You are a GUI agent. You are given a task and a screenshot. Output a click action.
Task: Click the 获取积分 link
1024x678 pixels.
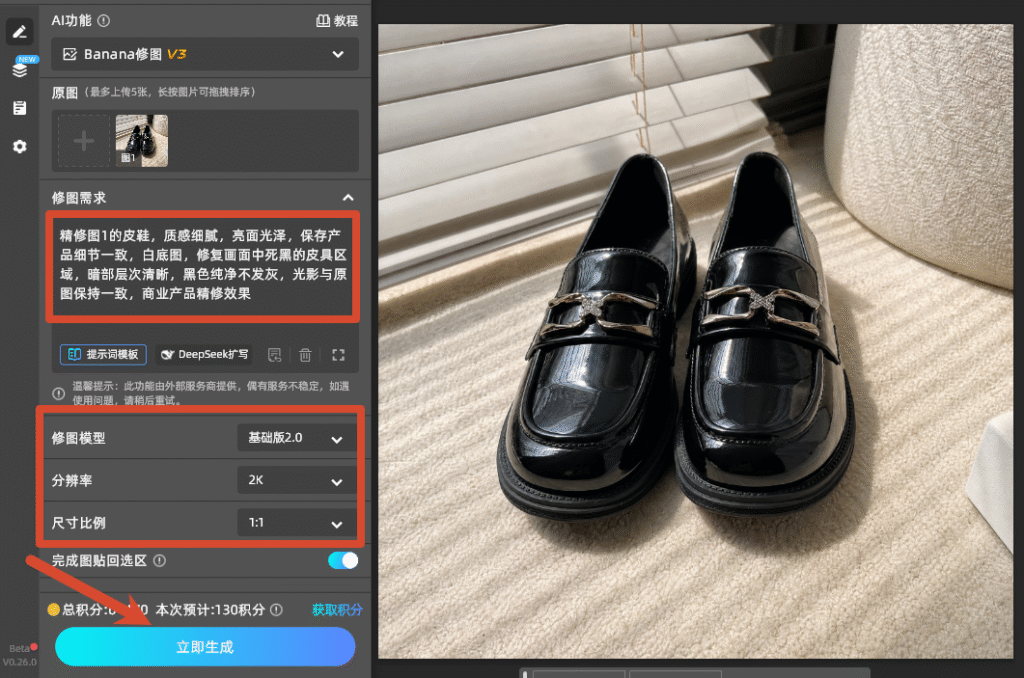pyautogui.click(x=337, y=610)
